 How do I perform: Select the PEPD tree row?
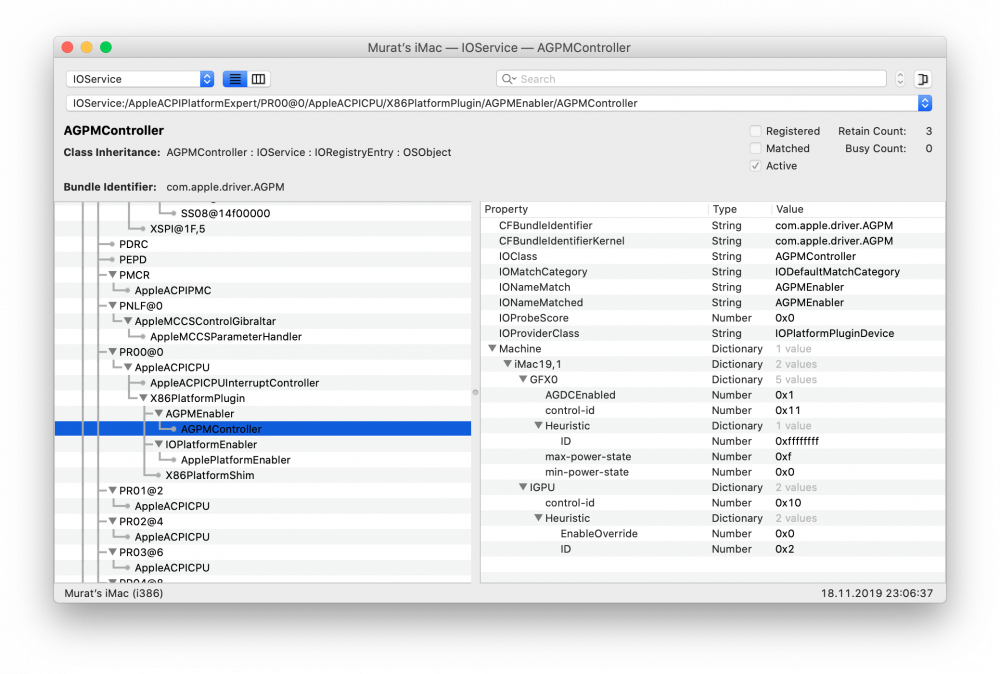pyautogui.click(x=263, y=260)
